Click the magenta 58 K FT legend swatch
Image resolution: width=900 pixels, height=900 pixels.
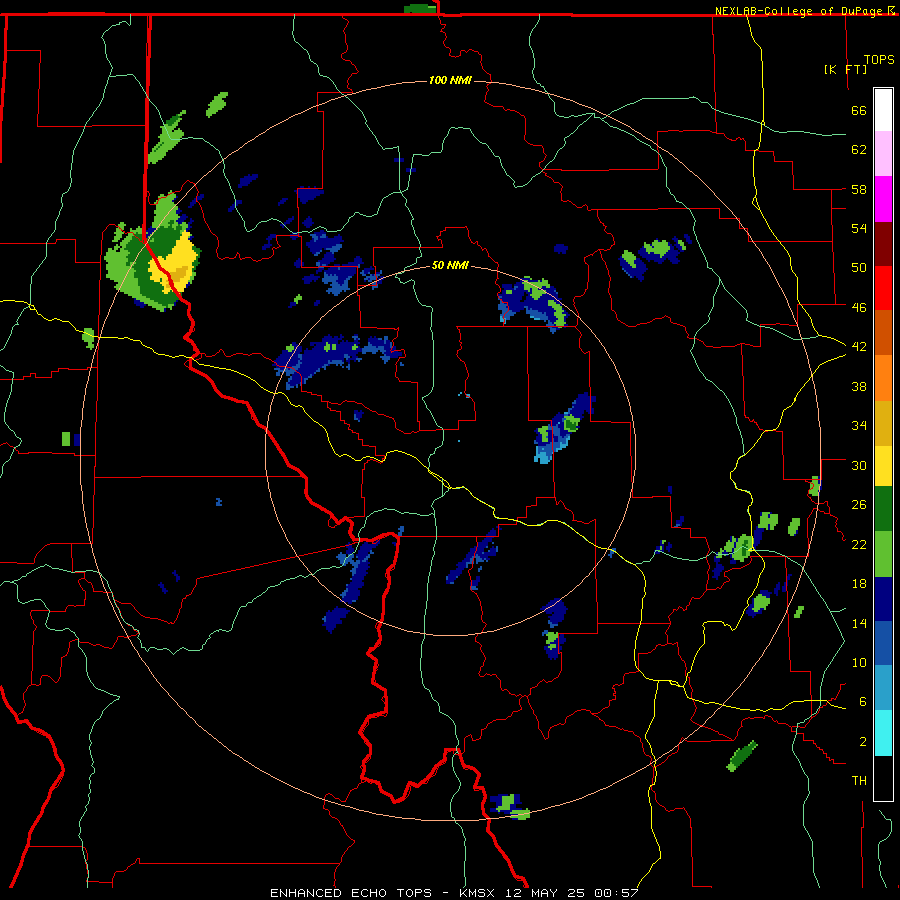coord(883,199)
